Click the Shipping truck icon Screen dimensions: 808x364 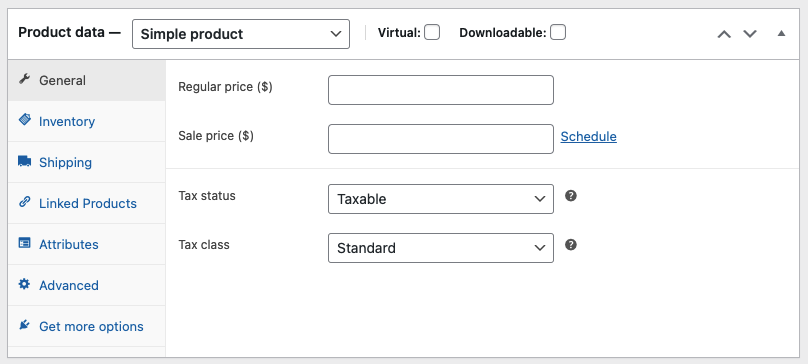[24, 161]
